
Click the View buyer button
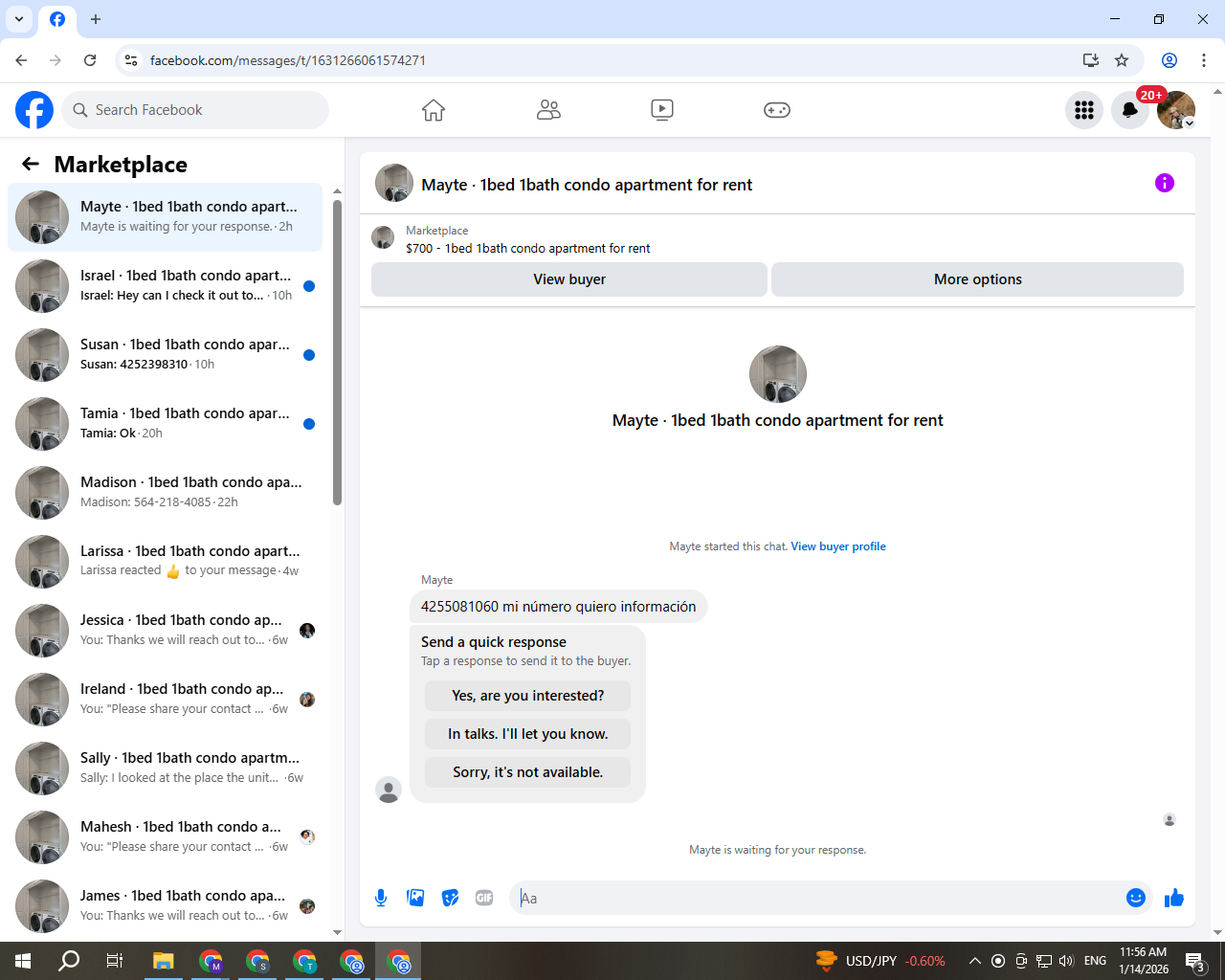pyautogui.click(x=569, y=279)
